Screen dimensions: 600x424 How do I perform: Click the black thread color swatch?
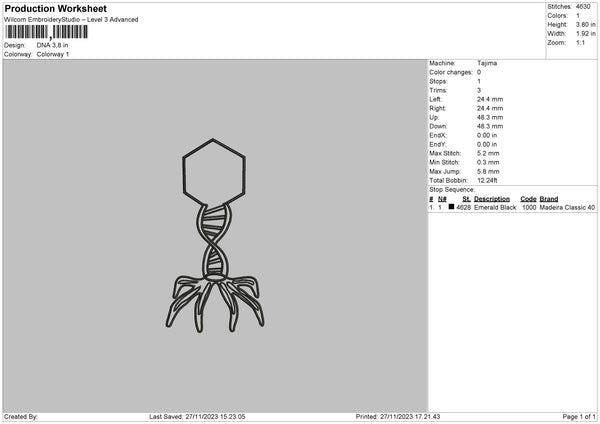tap(451, 207)
